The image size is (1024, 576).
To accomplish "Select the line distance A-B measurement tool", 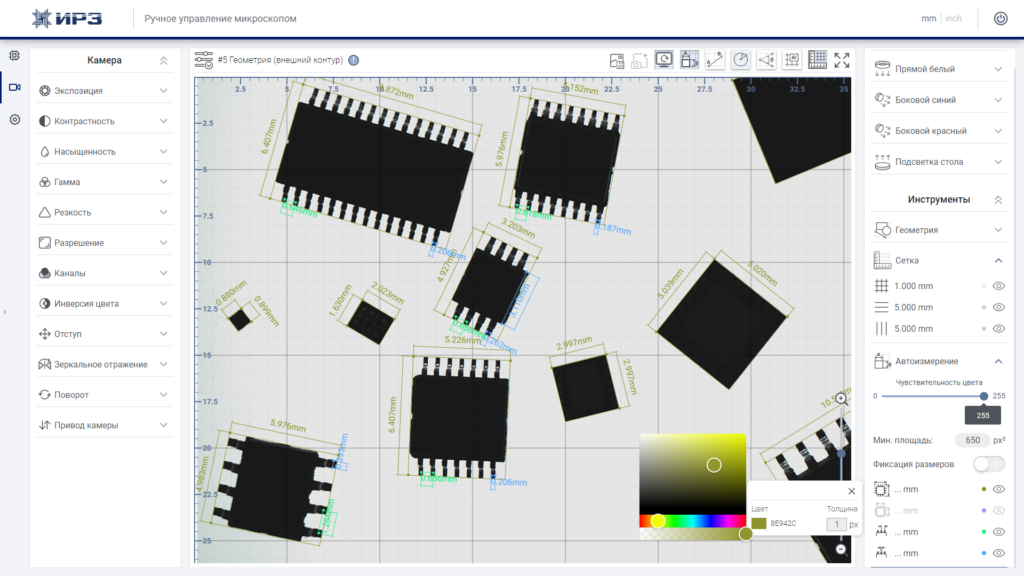I will [x=714, y=60].
